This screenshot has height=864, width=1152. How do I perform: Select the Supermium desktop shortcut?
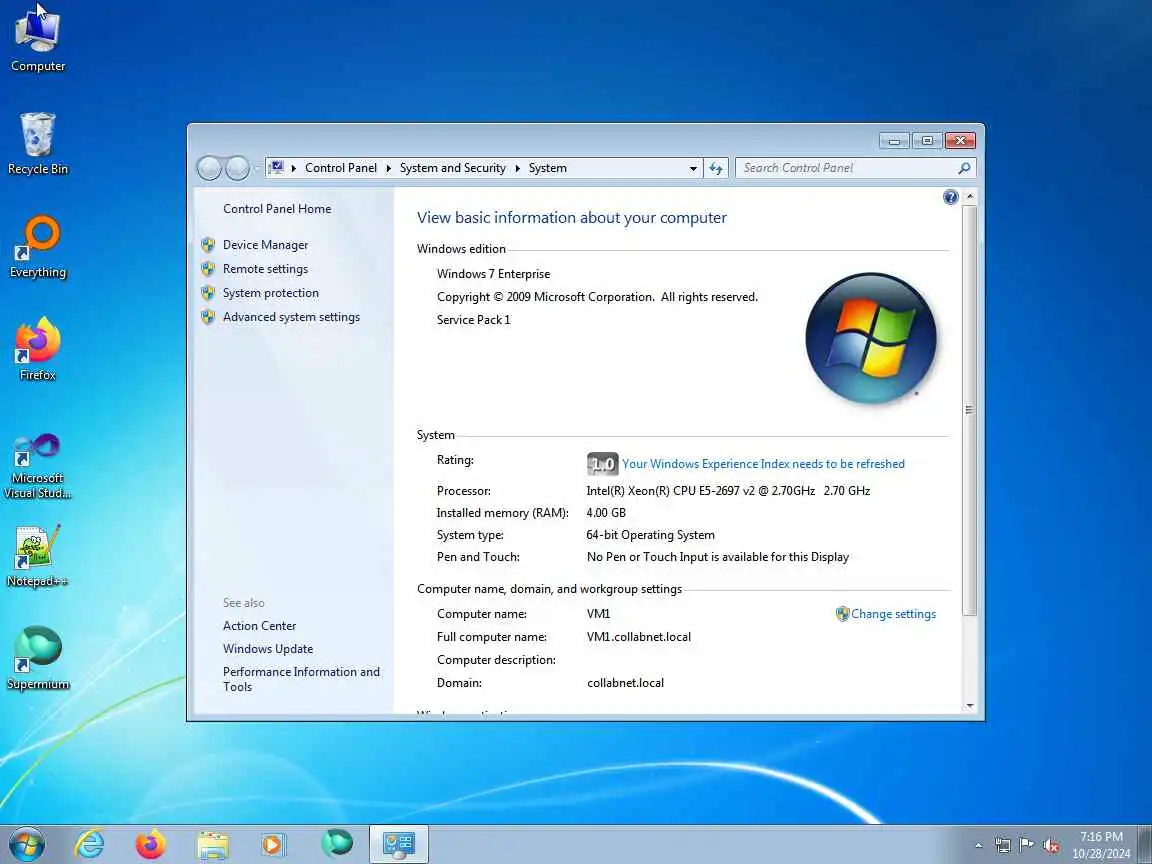click(37, 658)
